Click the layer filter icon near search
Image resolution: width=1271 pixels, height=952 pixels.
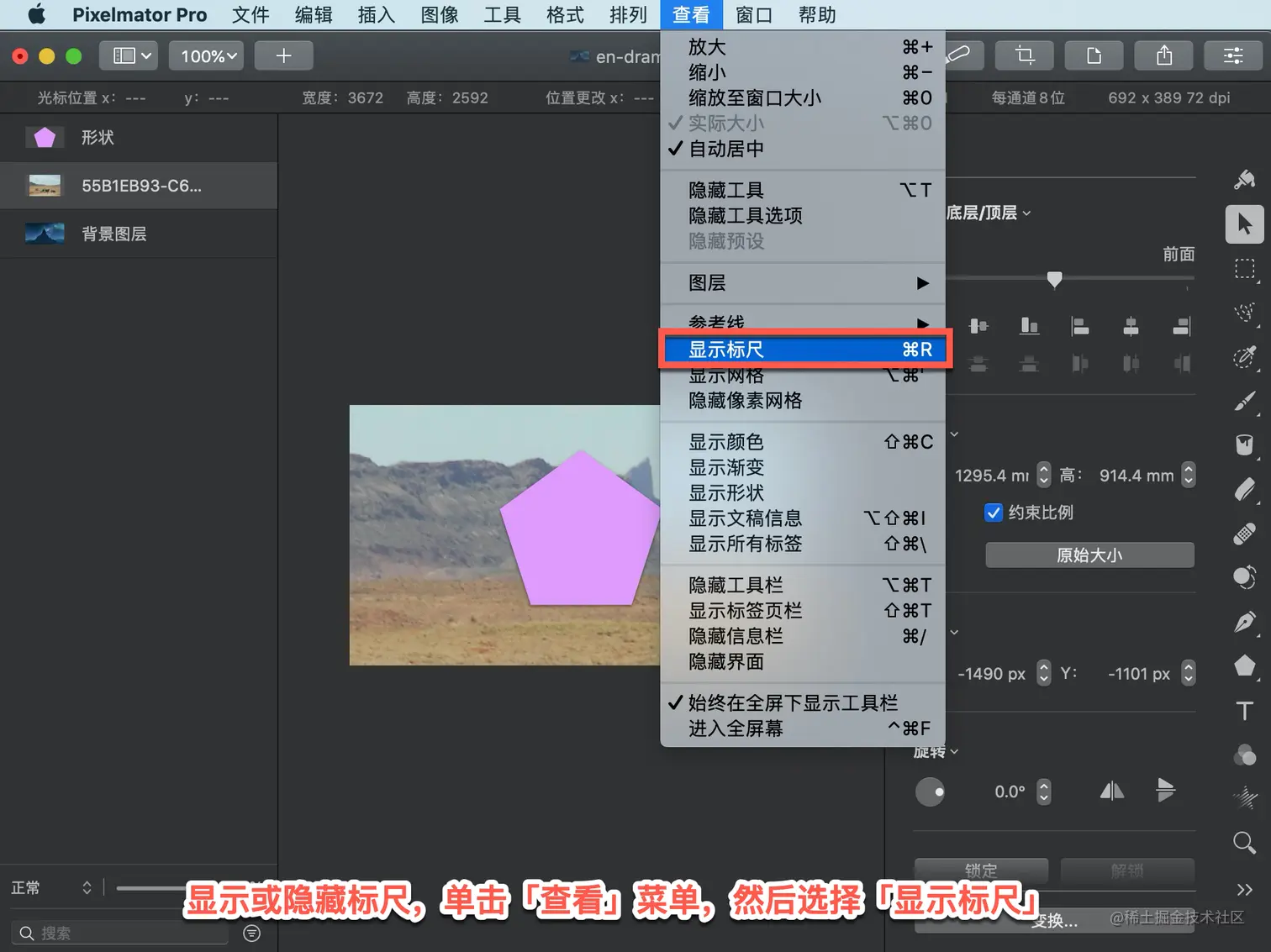251,933
